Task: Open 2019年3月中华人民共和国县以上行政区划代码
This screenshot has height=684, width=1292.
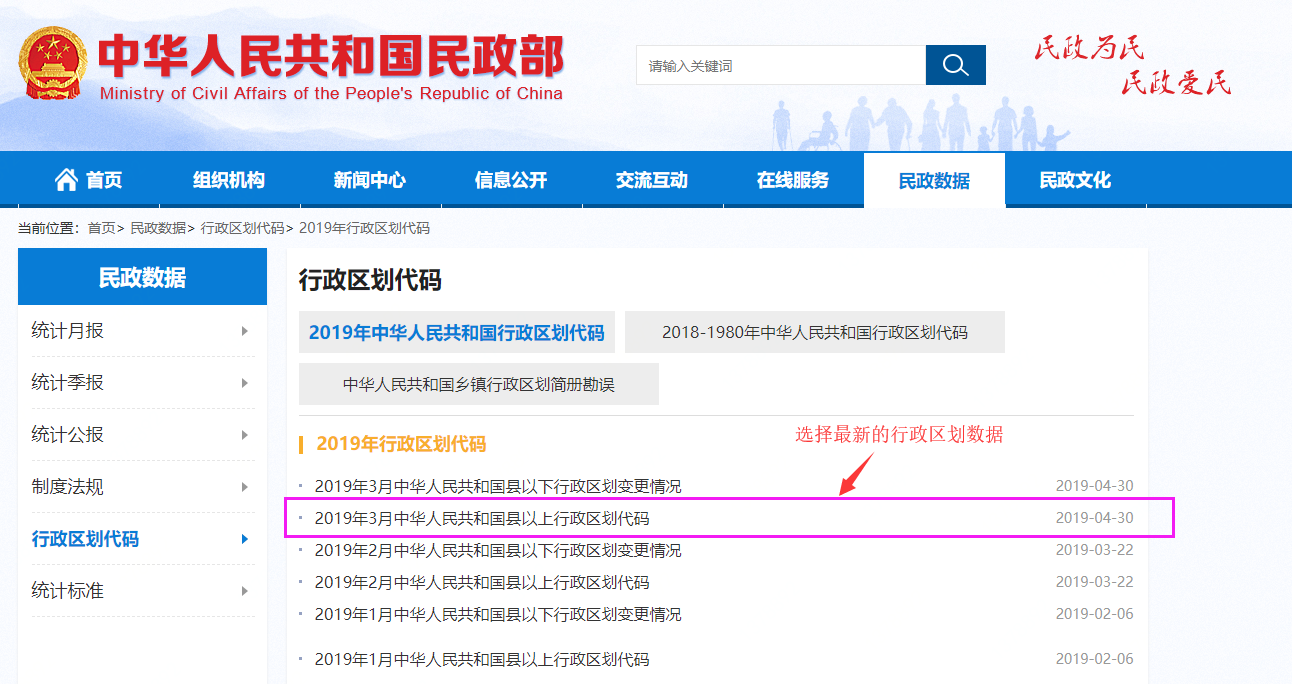Action: click(482, 519)
